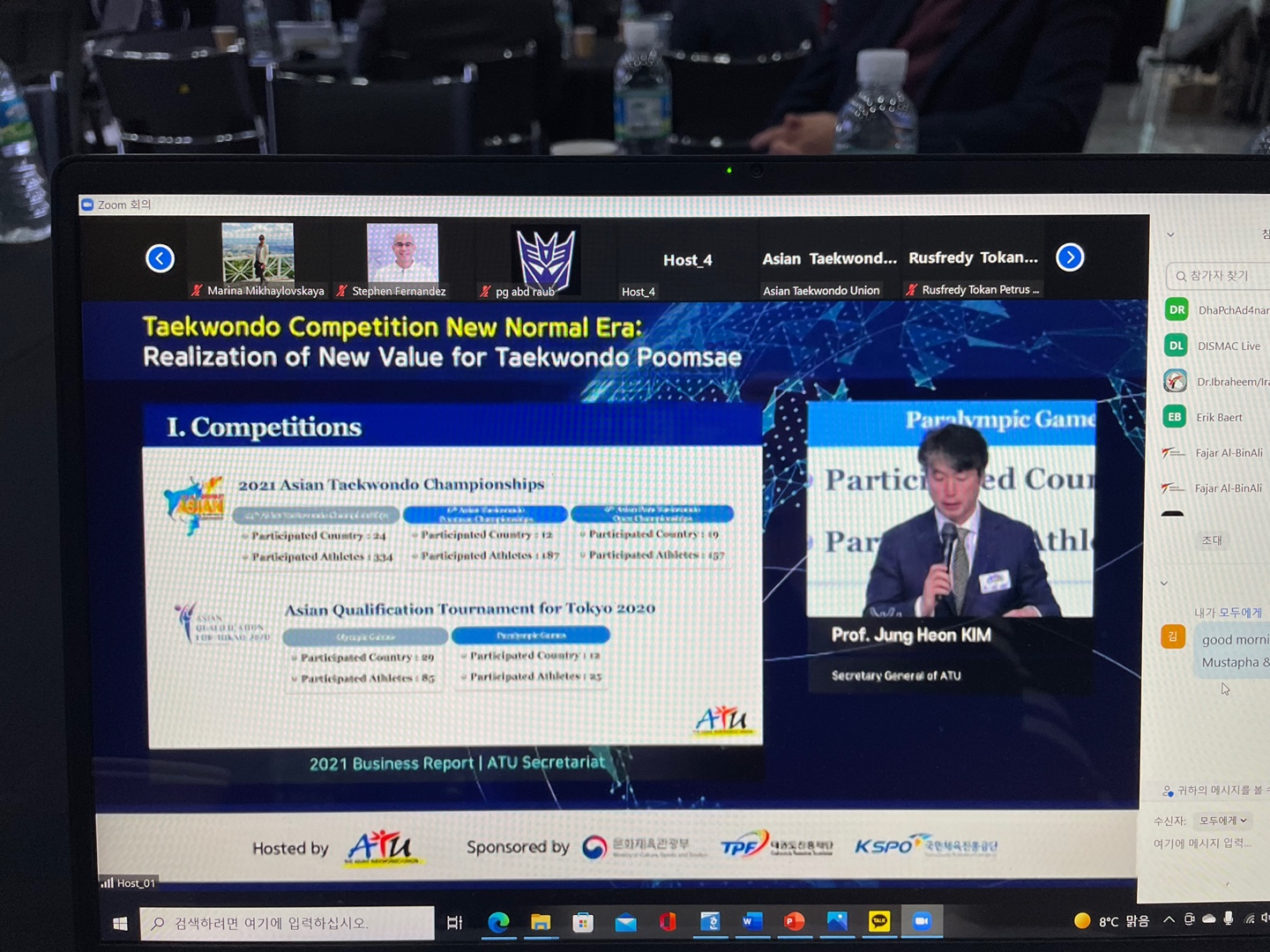Open Microsoft Word from the taskbar
The height and width of the screenshot is (952, 1270).
[752, 922]
